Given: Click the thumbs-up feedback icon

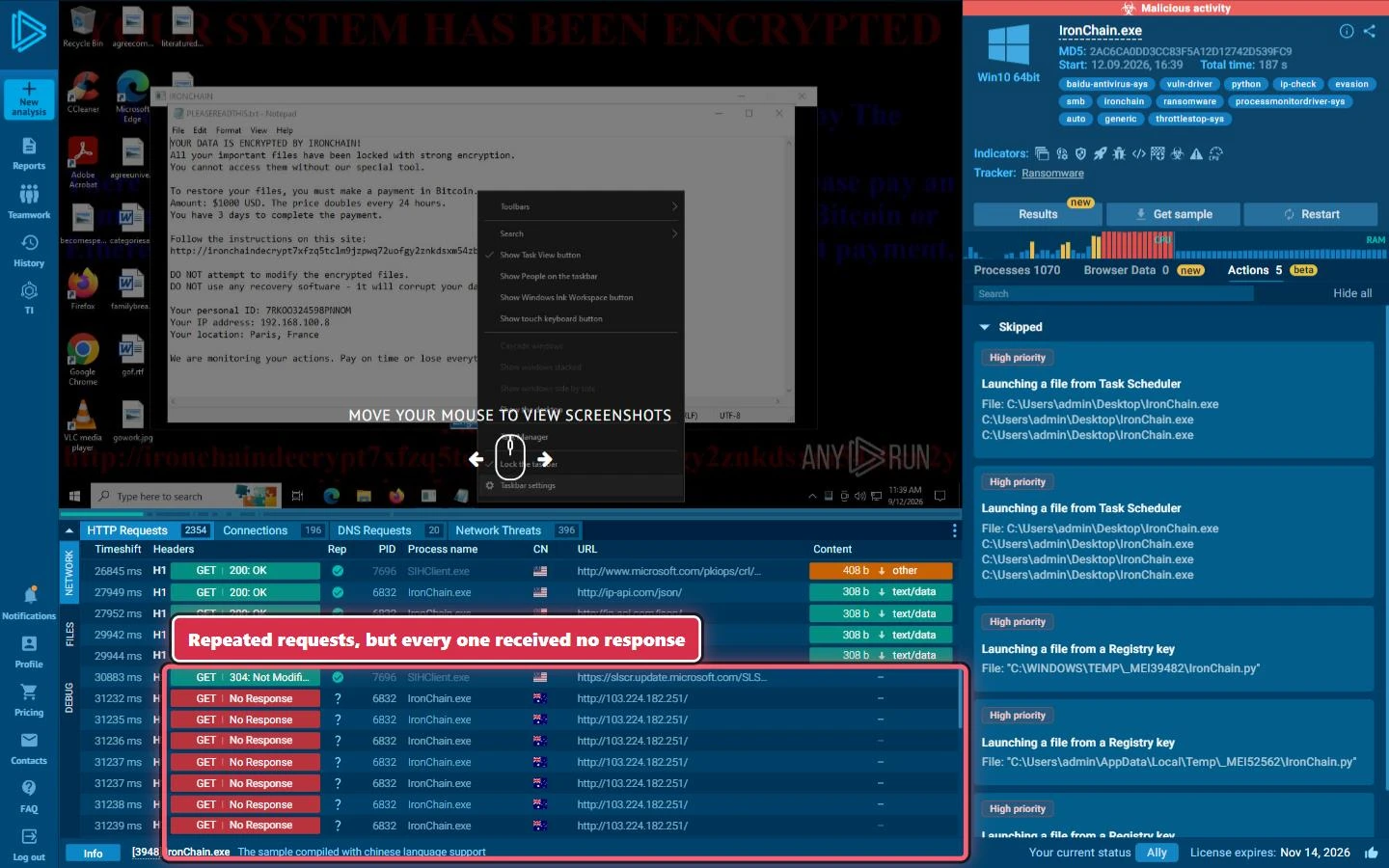Looking at the screenshot, I should click(1372, 853).
